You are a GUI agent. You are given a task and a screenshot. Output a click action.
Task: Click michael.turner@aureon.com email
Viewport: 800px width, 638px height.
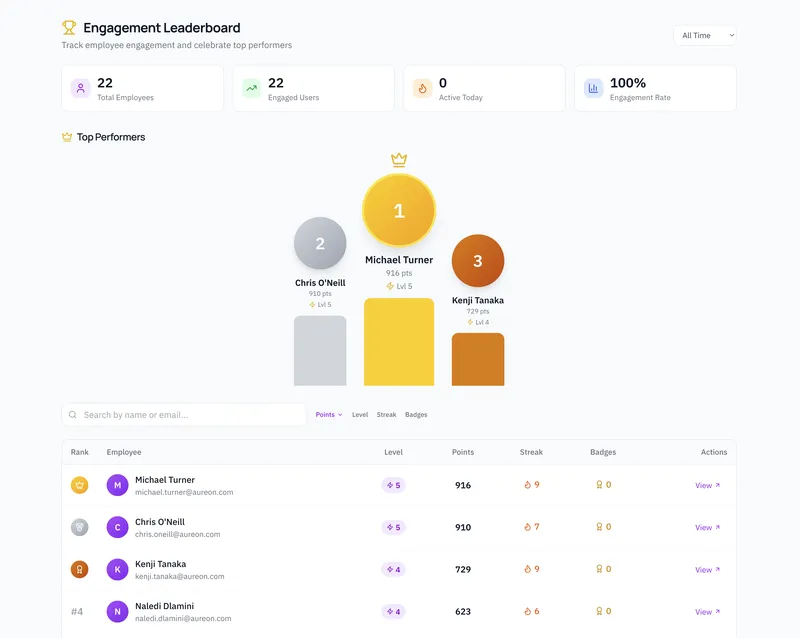(184, 493)
